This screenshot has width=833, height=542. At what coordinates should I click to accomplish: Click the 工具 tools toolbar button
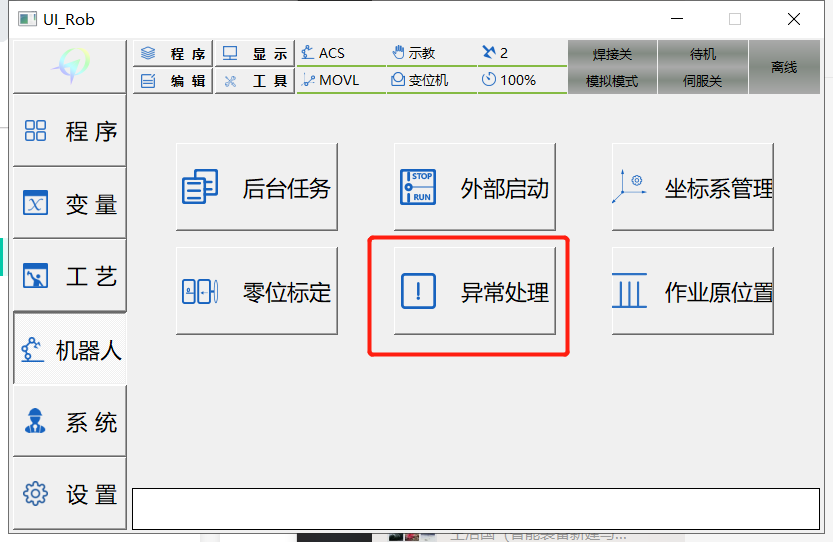coord(254,81)
